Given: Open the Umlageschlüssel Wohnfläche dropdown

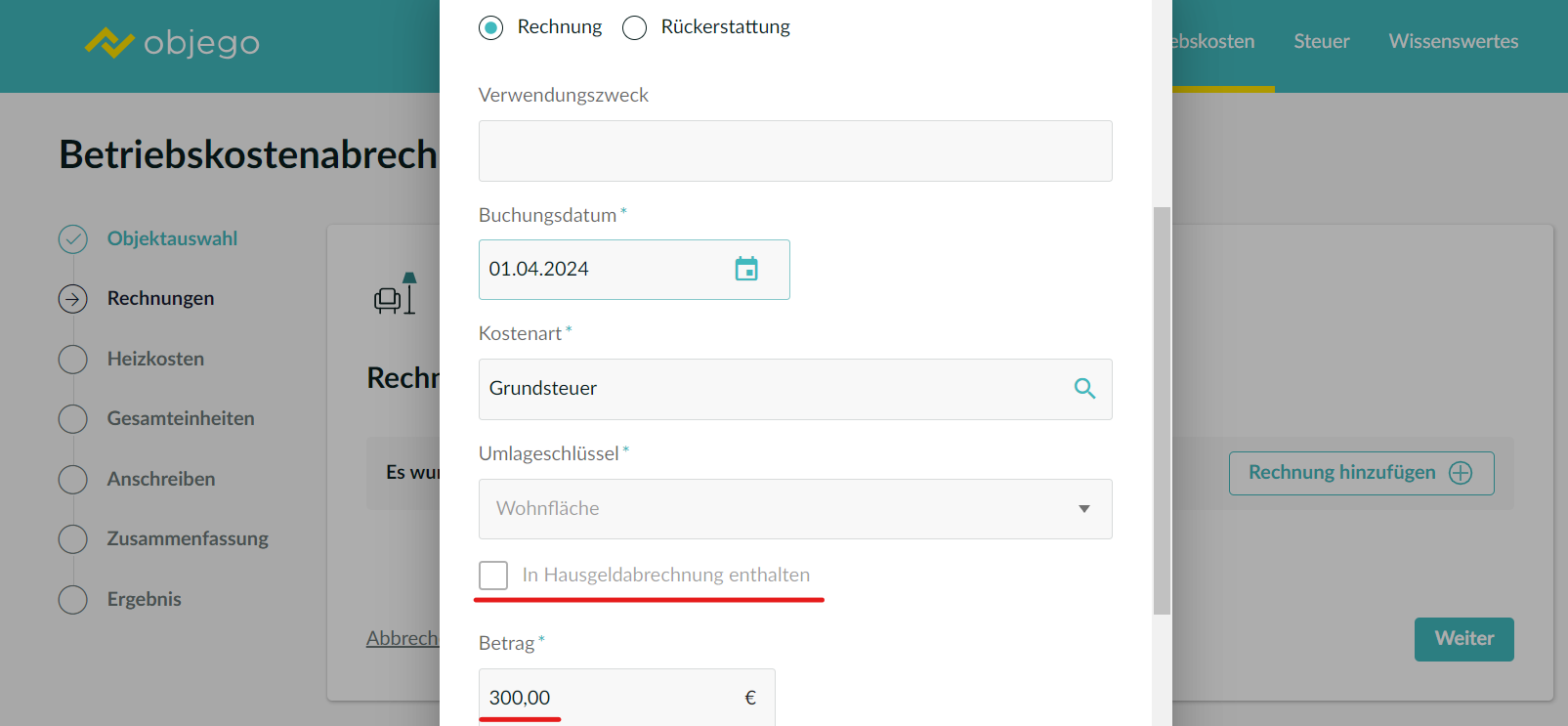Looking at the screenshot, I should click(x=794, y=509).
